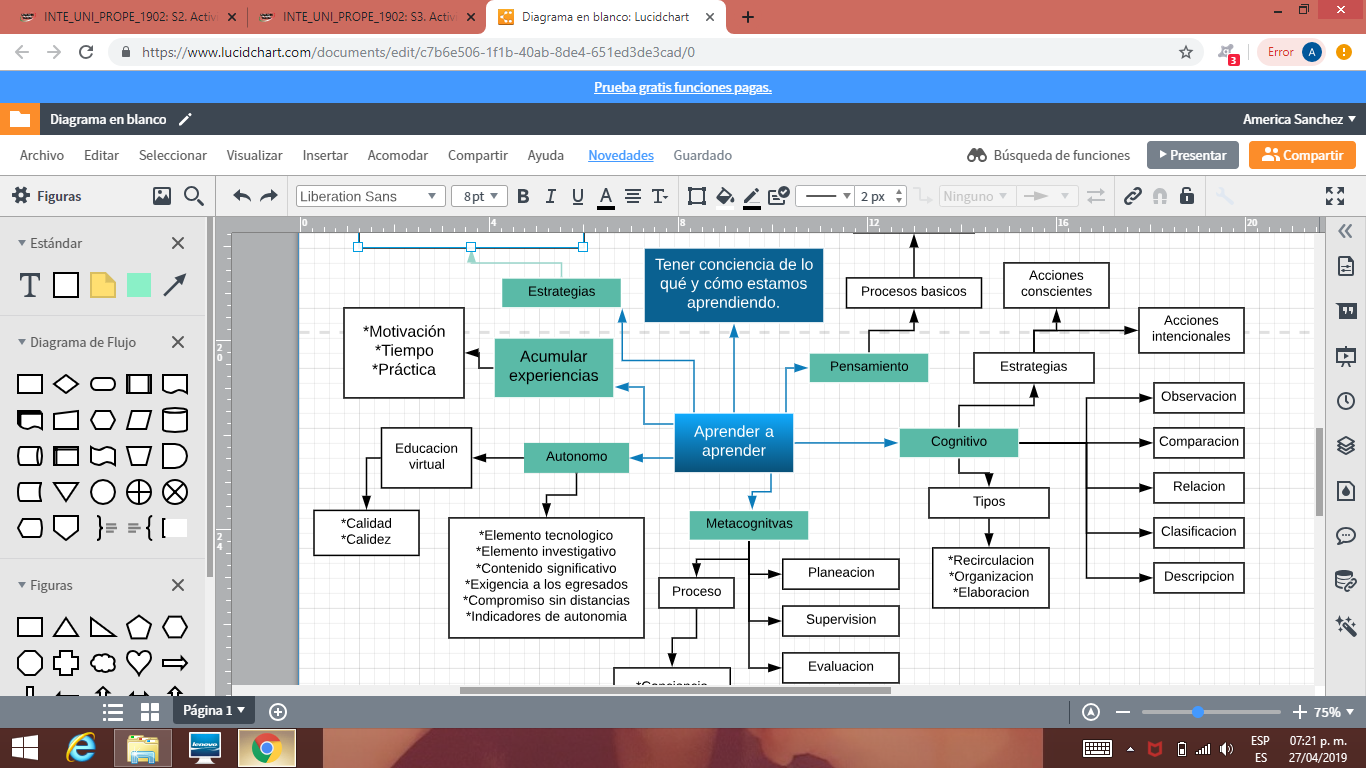This screenshot has width=1366, height=768.
Task: Toggle italic text formatting
Action: pos(550,196)
